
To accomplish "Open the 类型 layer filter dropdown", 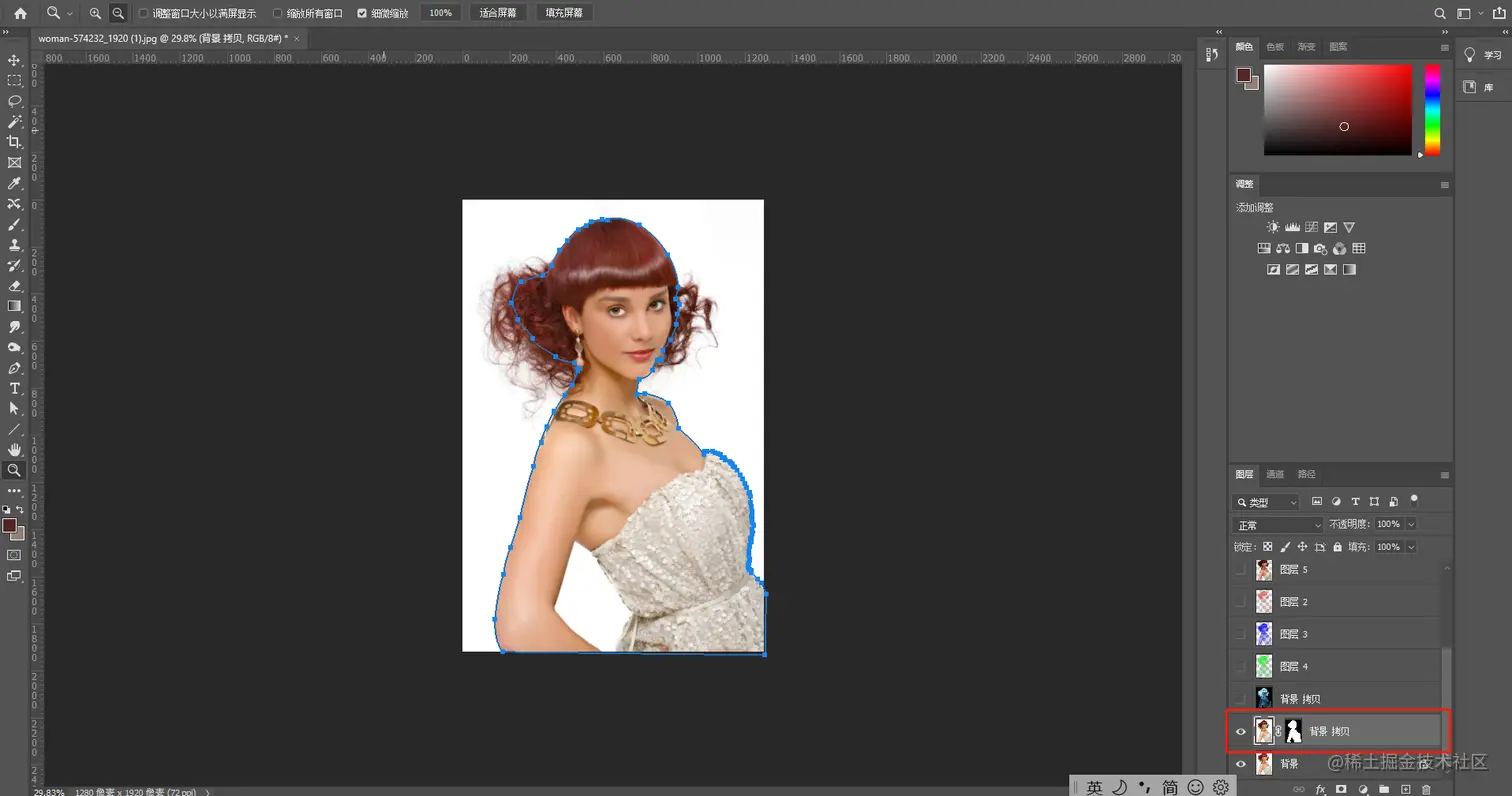I will click(x=1266, y=502).
